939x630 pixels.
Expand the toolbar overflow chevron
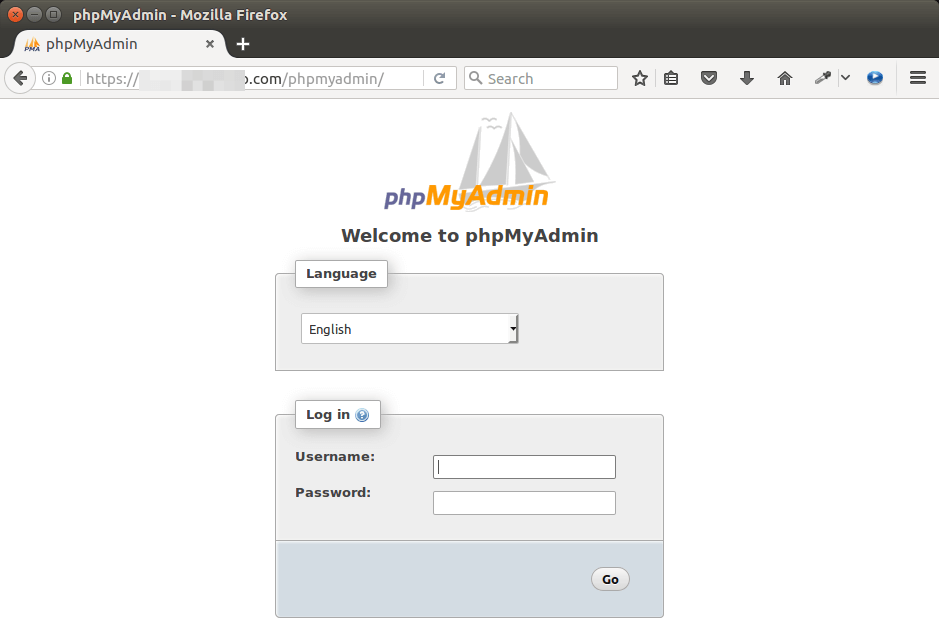[845, 77]
